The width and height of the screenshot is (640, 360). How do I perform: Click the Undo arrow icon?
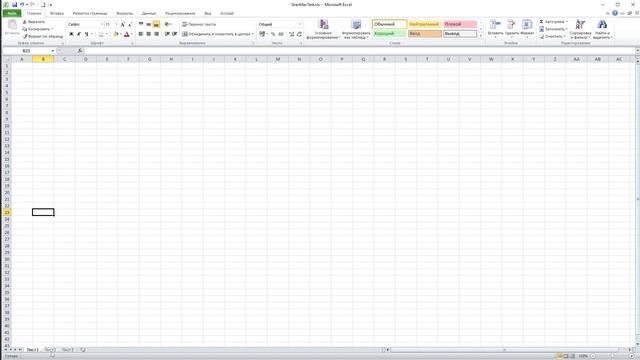click(x=22, y=4)
